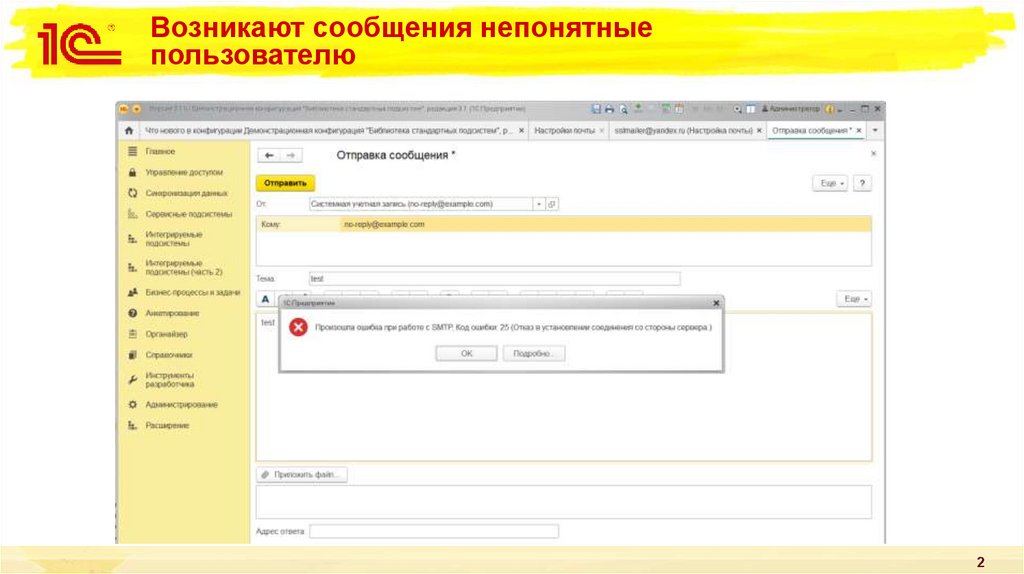Click the yellow Отправить button

point(285,183)
